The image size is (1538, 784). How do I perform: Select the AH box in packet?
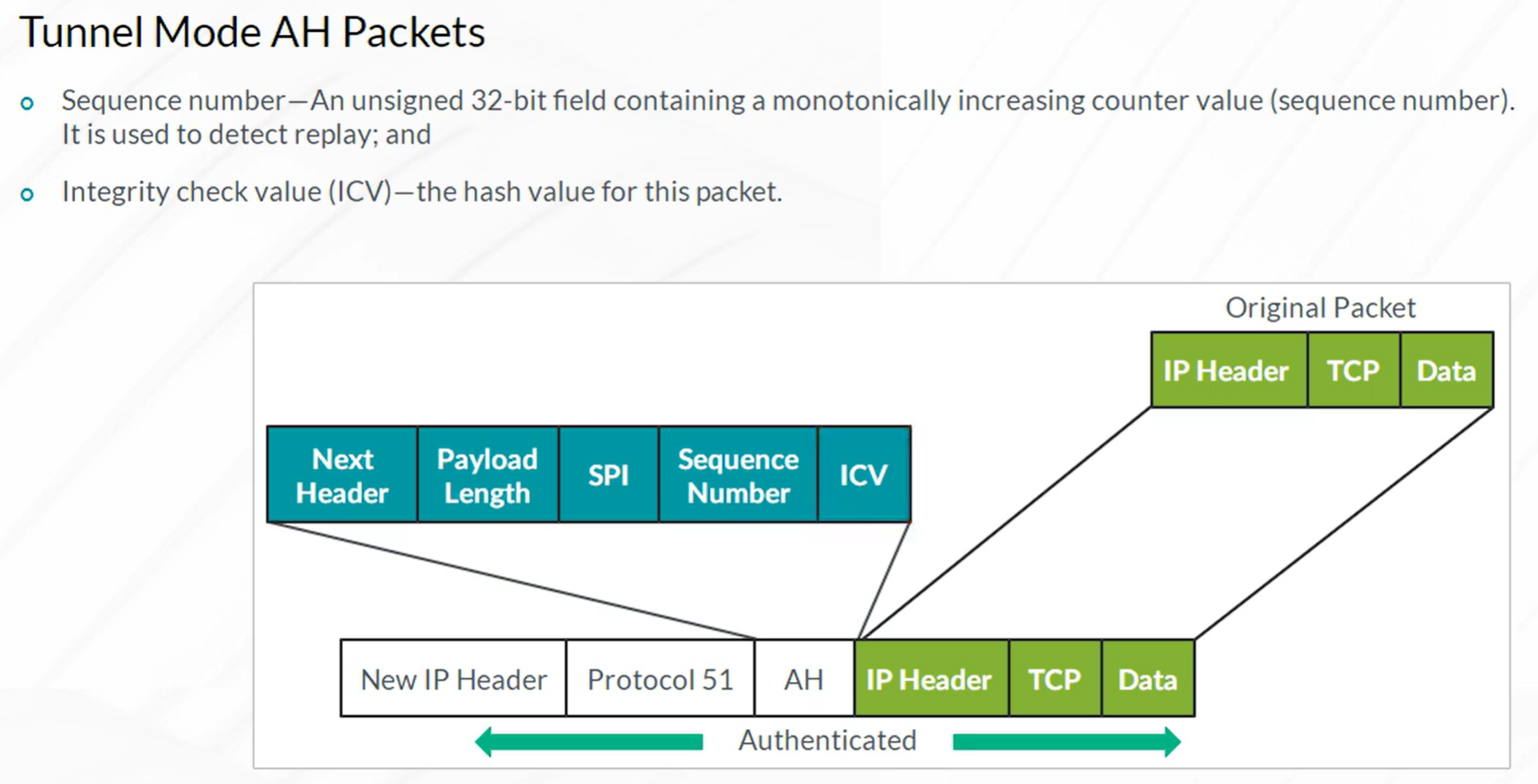point(804,679)
